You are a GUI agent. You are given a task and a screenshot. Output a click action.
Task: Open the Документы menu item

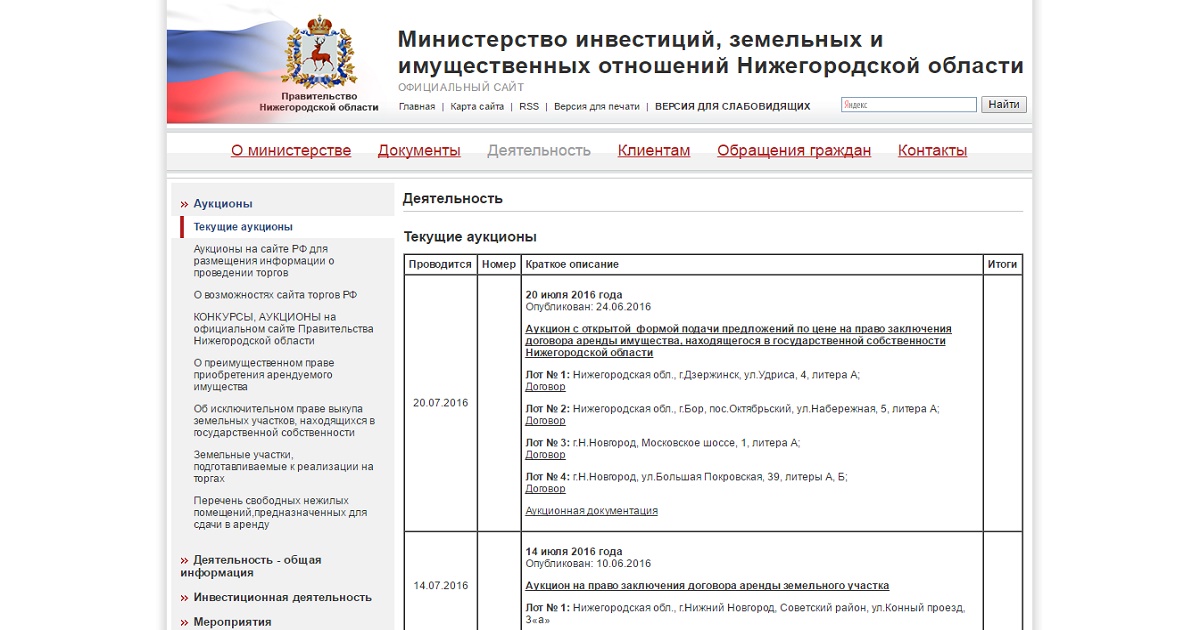419,151
